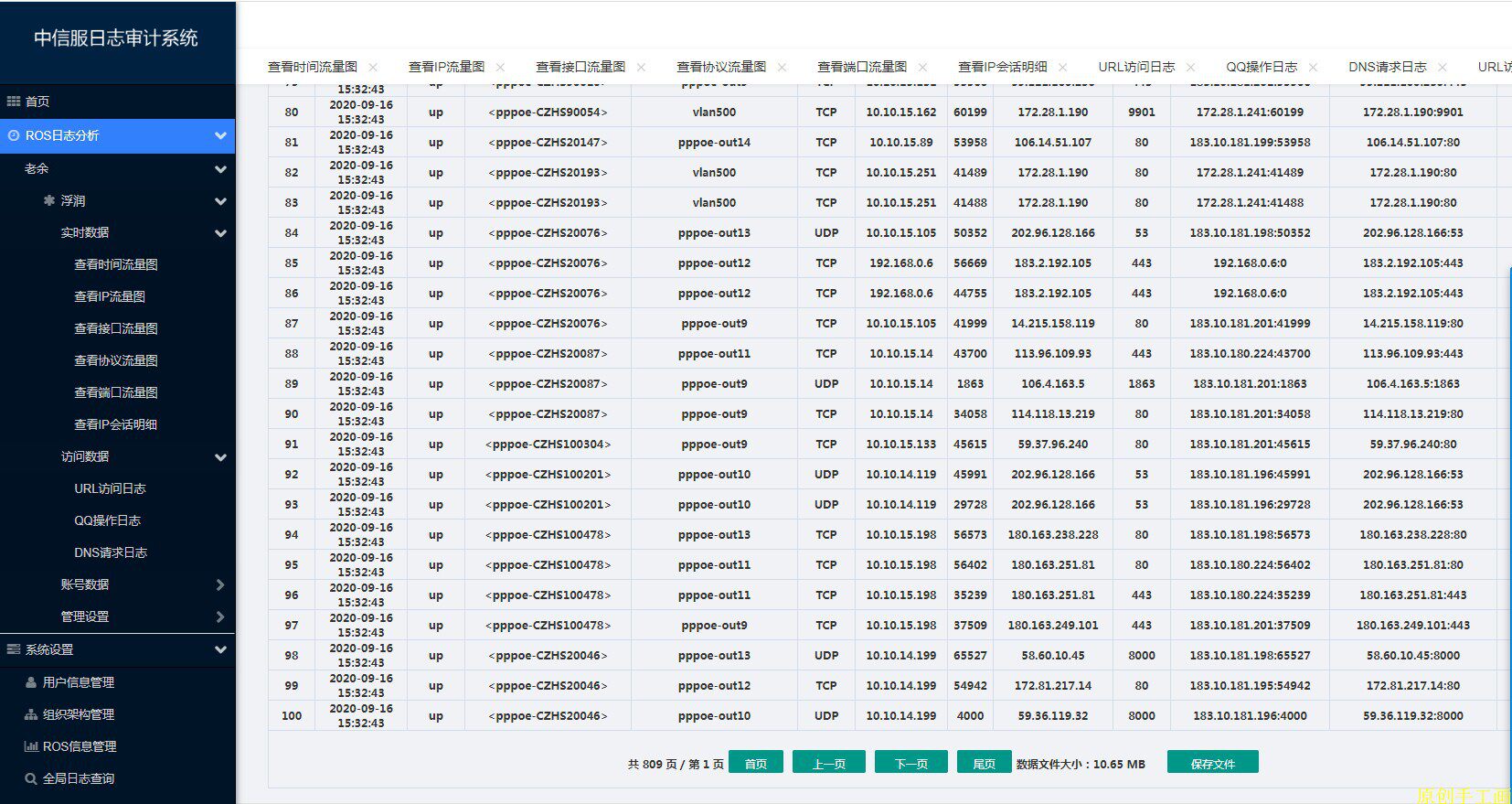Select 58.60.10.45 in row 98
1512x804 pixels.
pyautogui.click(x=1053, y=656)
